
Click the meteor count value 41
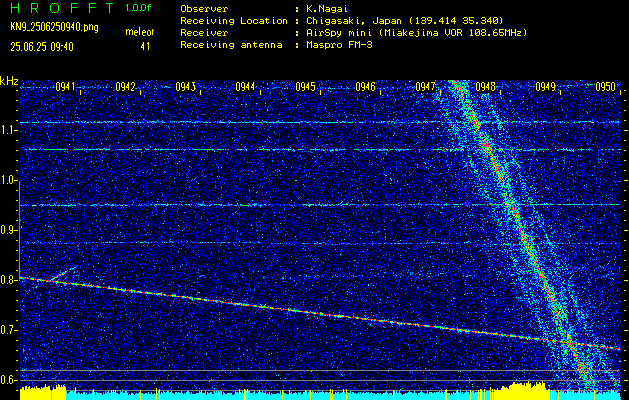tap(145, 47)
